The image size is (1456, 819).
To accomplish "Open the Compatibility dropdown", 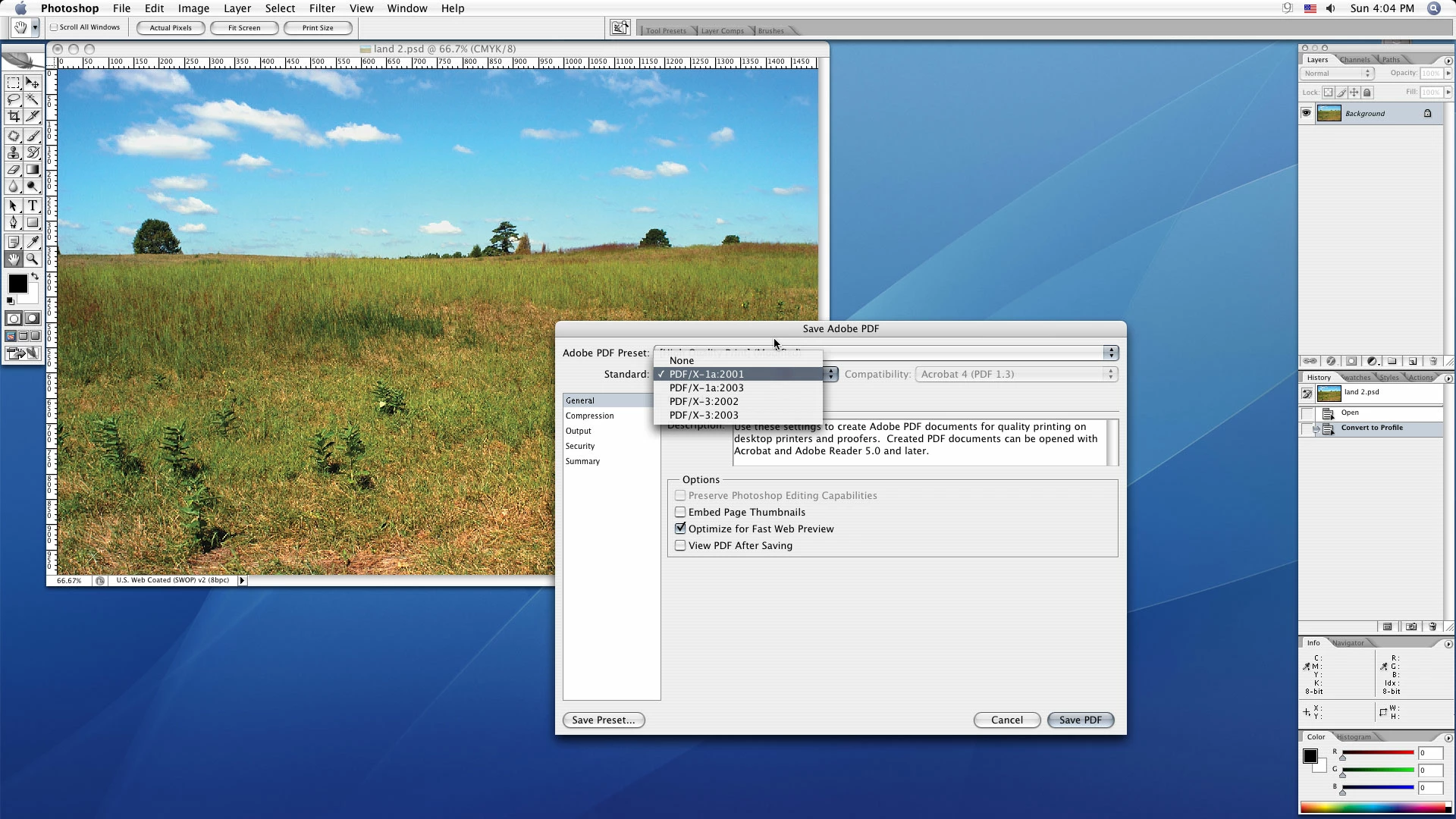I will (x=1016, y=374).
